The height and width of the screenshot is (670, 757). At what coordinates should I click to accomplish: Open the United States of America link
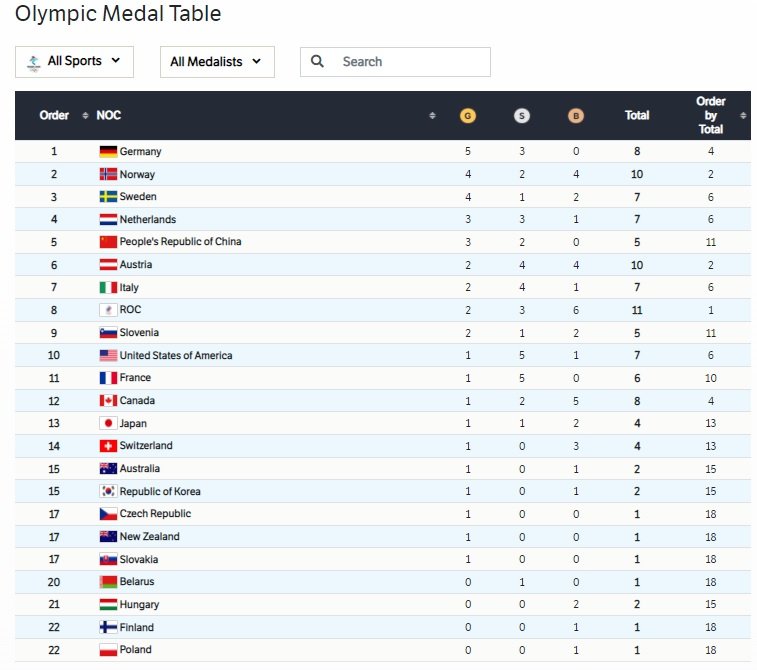pyautogui.click(x=176, y=355)
